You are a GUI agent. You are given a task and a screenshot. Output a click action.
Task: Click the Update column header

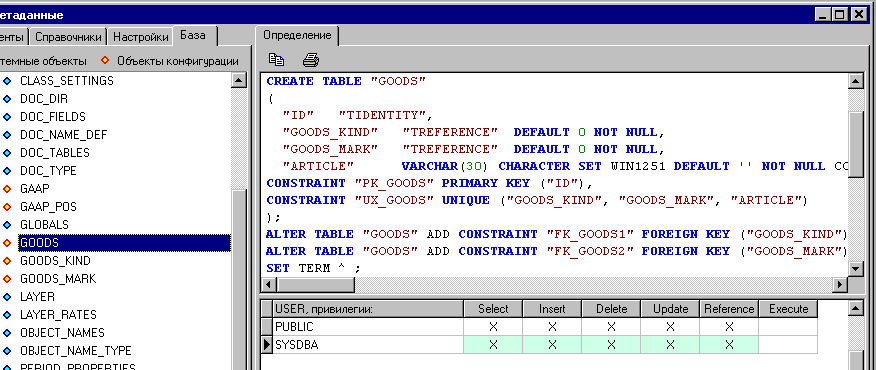coord(670,309)
